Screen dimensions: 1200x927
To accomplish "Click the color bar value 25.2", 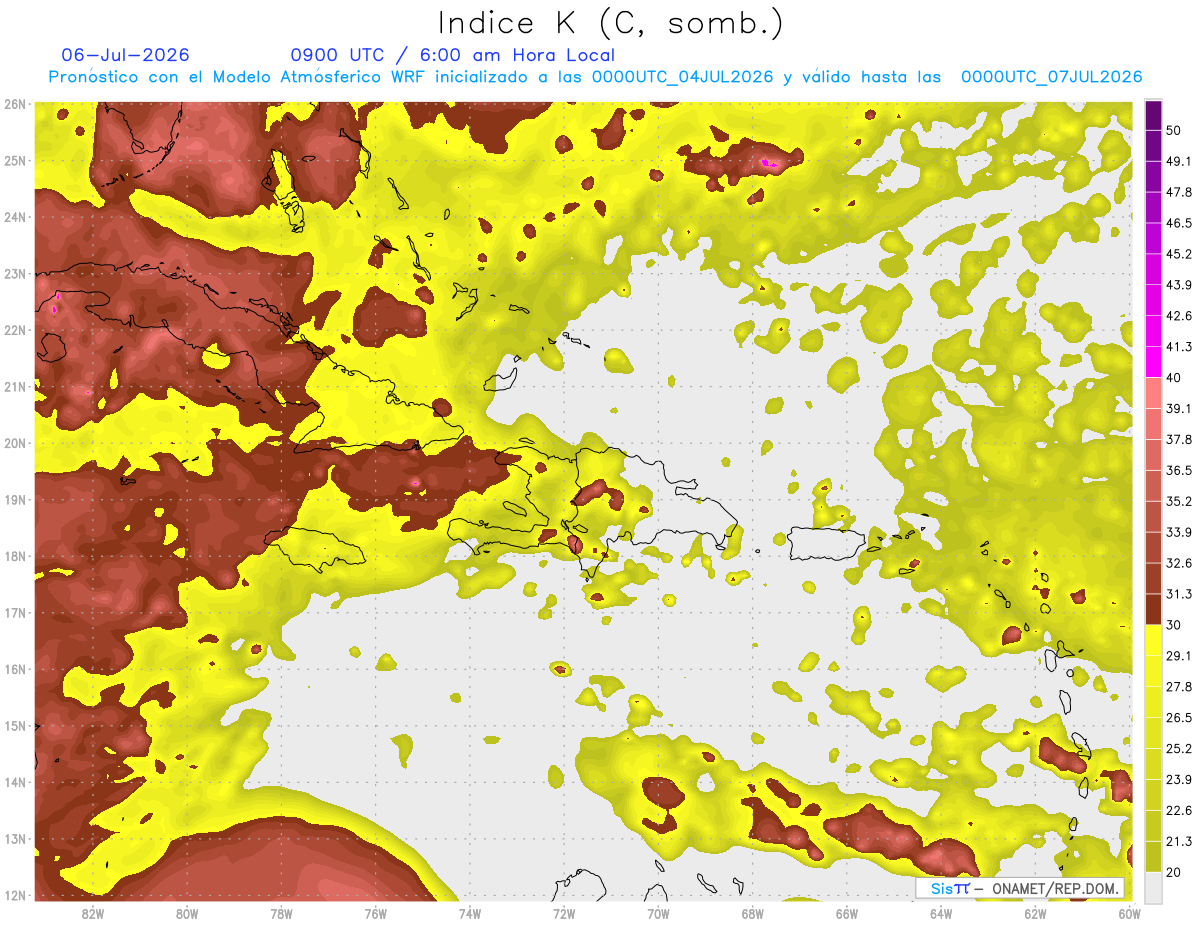I will pos(1179,748).
